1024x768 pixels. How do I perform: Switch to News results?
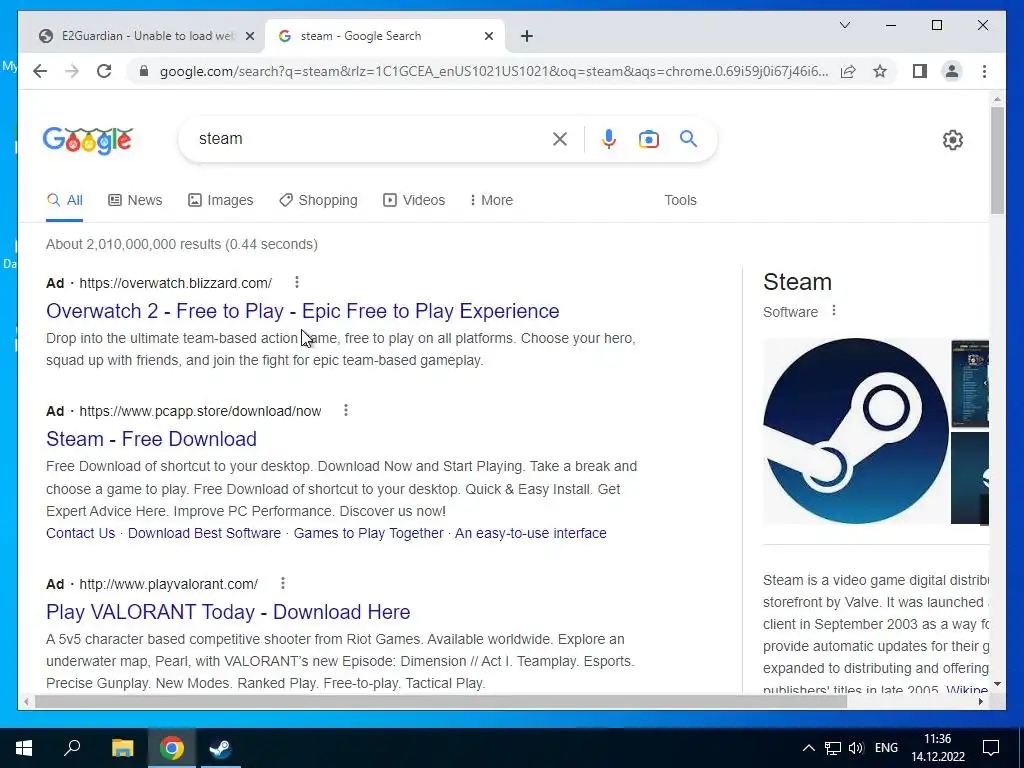pyautogui.click(x=135, y=200)
